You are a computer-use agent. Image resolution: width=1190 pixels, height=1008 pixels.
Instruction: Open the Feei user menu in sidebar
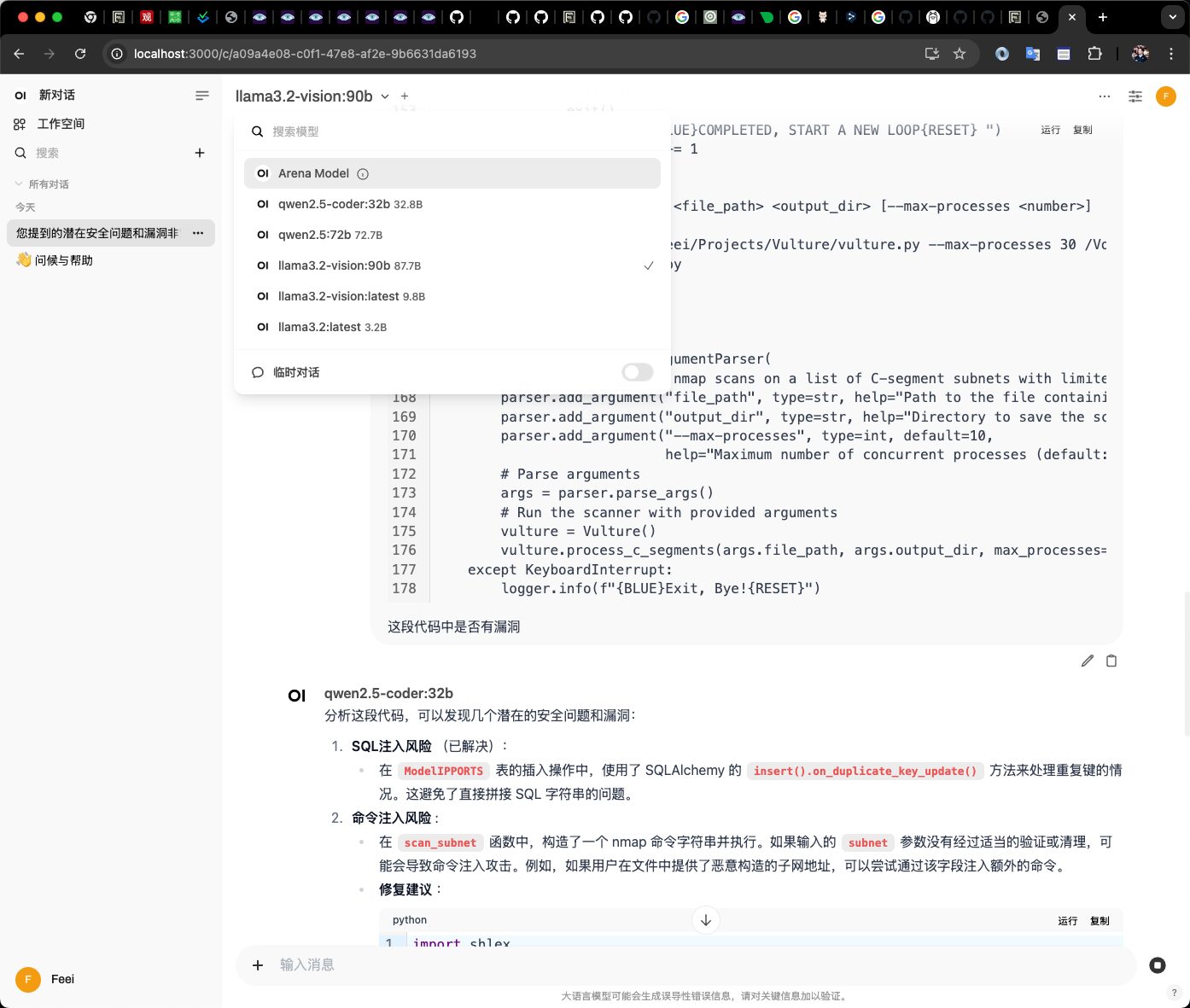pos(45,979)
